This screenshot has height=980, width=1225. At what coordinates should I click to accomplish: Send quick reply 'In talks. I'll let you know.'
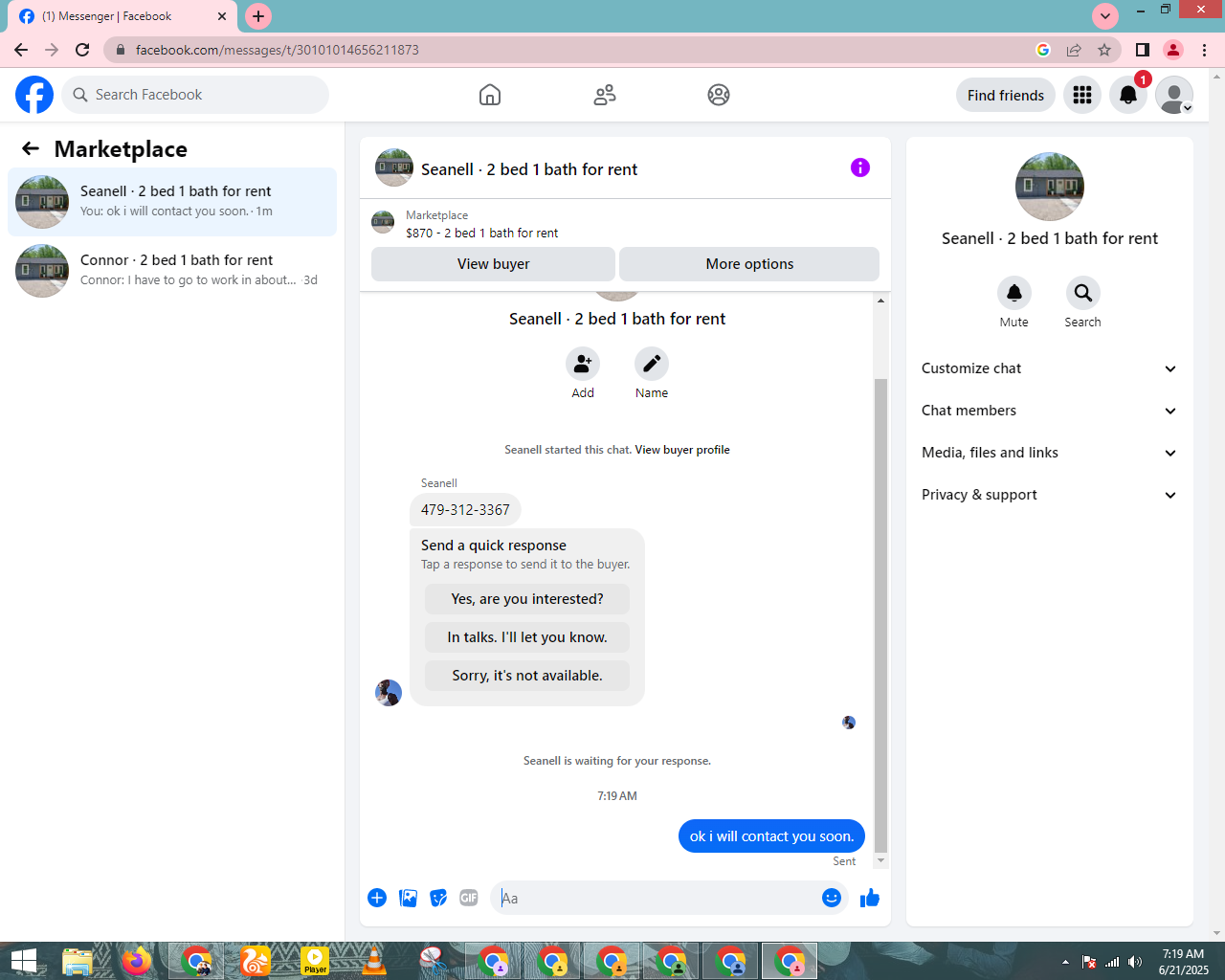click(x=527, y=637)
